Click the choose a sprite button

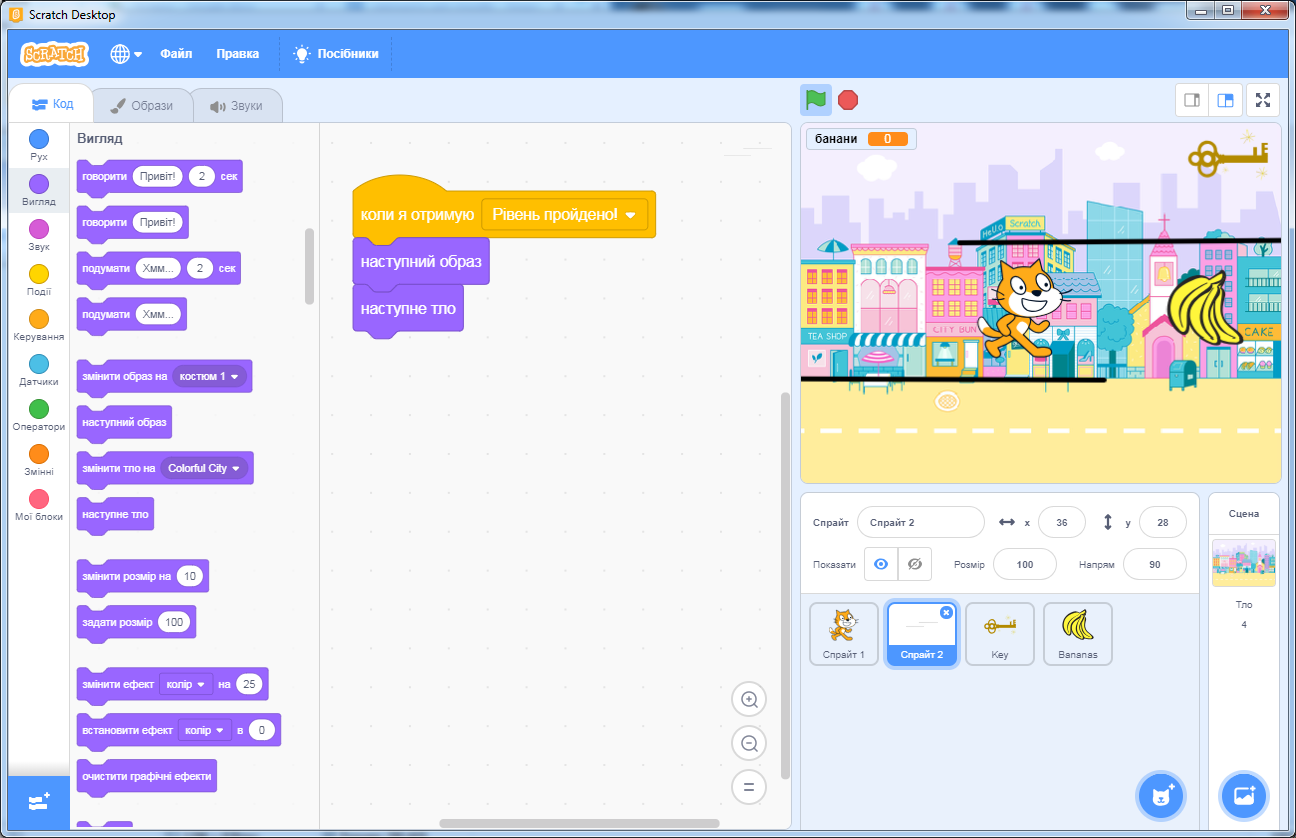pos(1161,796)
